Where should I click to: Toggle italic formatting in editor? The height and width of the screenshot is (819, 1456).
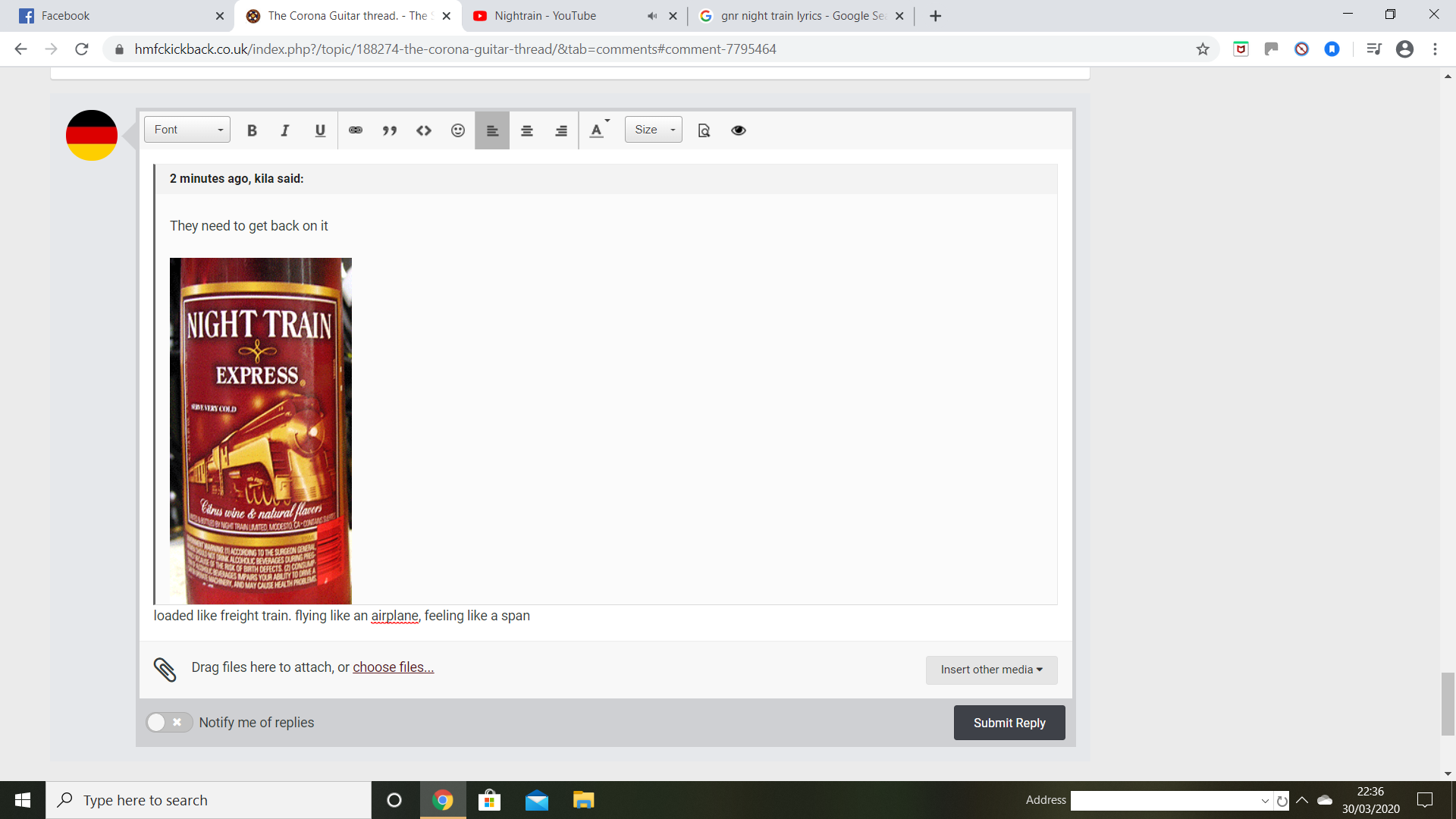pyautogui.click(x=285, y=130)
